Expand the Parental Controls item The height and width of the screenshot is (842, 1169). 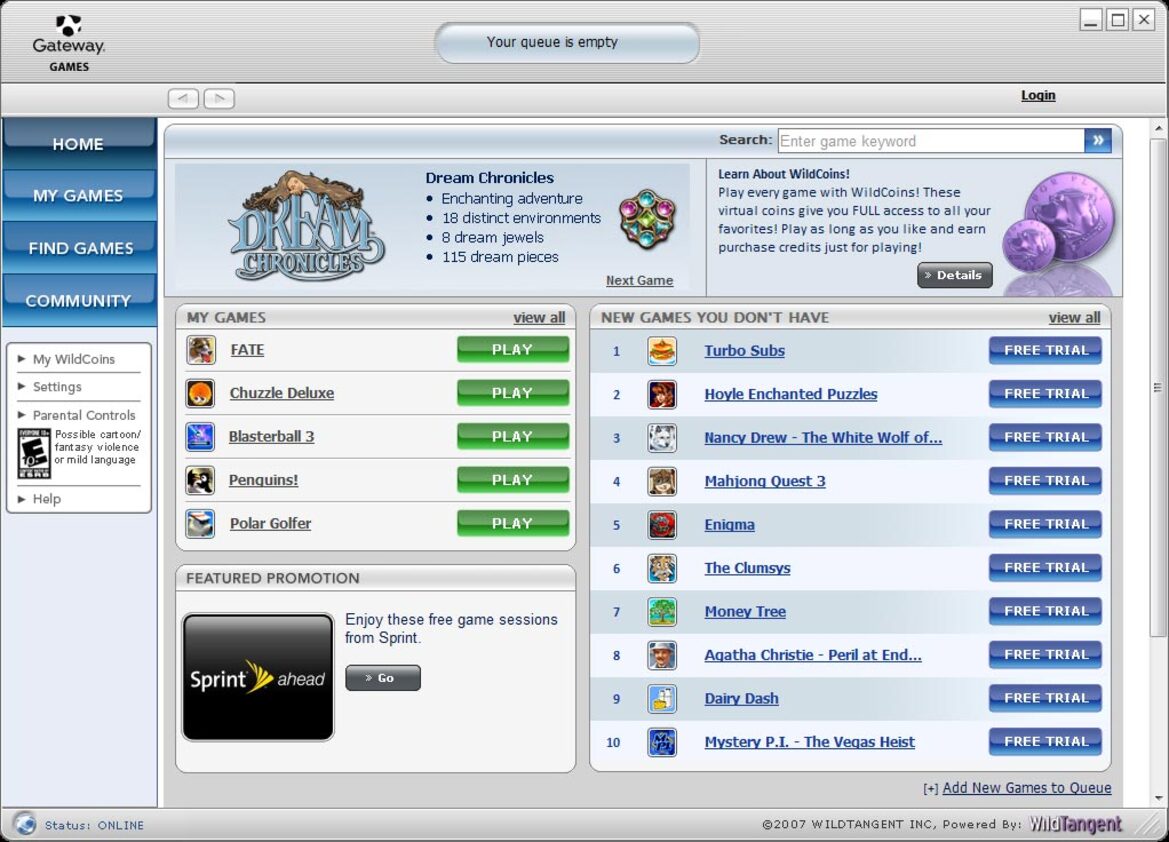pyautogui.click(x=77, y=415)
